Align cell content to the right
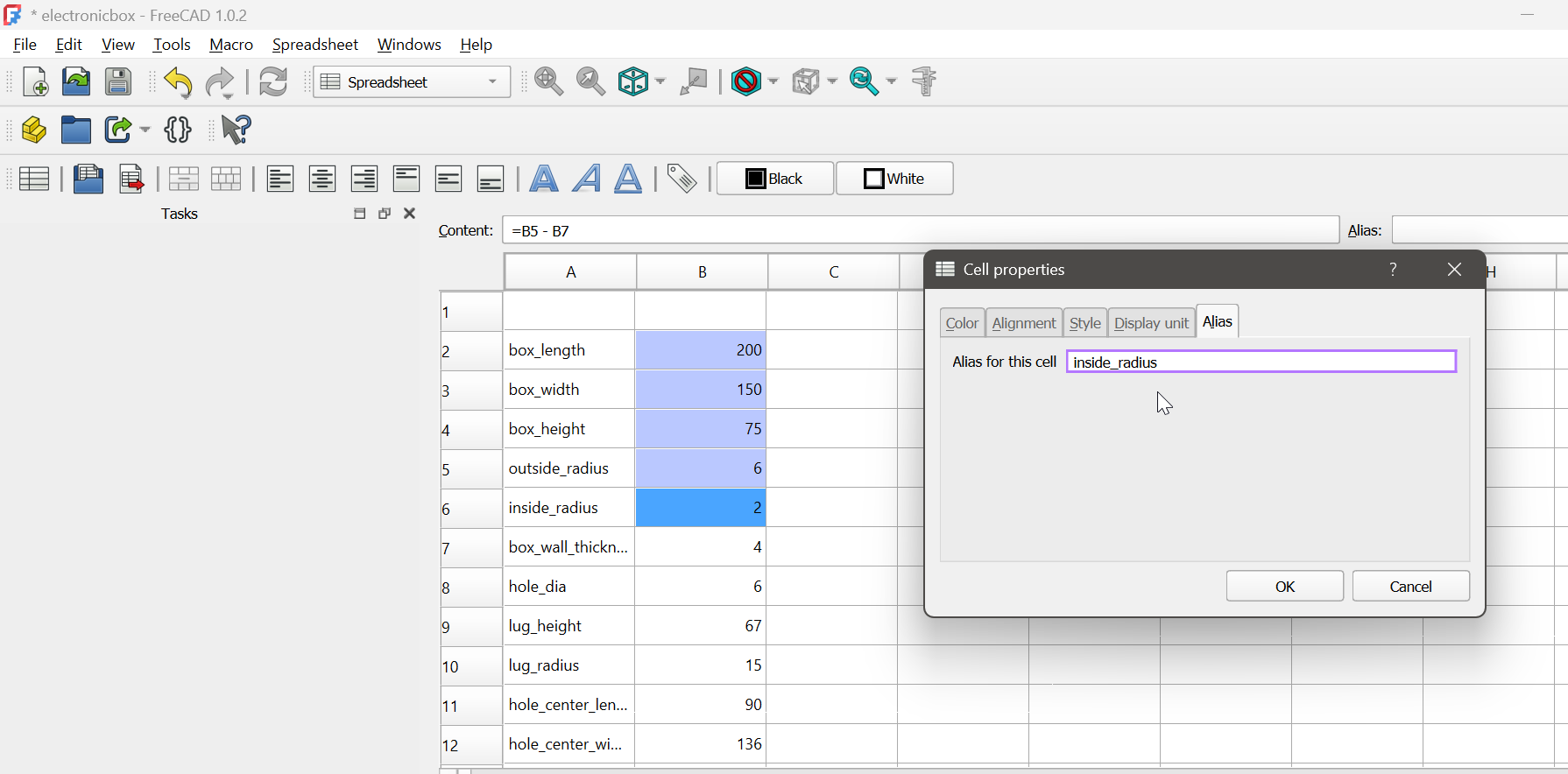This screenshot has width=1568, height=774. click(364, 179)
